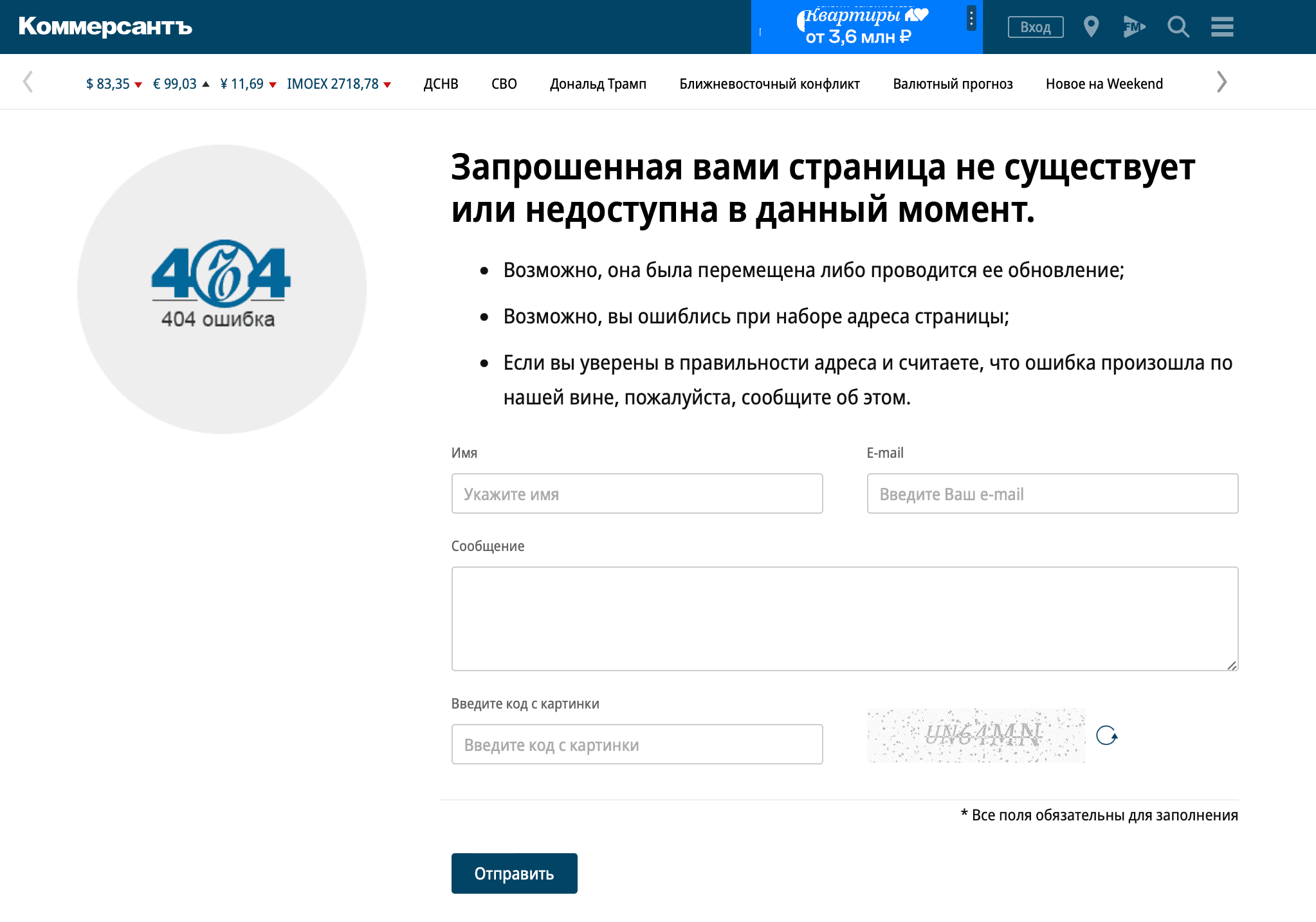Launch the Kommersant FM radio icon
Image resolution: width=1316 pixels, height=922 pixels.
[1134, 27]
